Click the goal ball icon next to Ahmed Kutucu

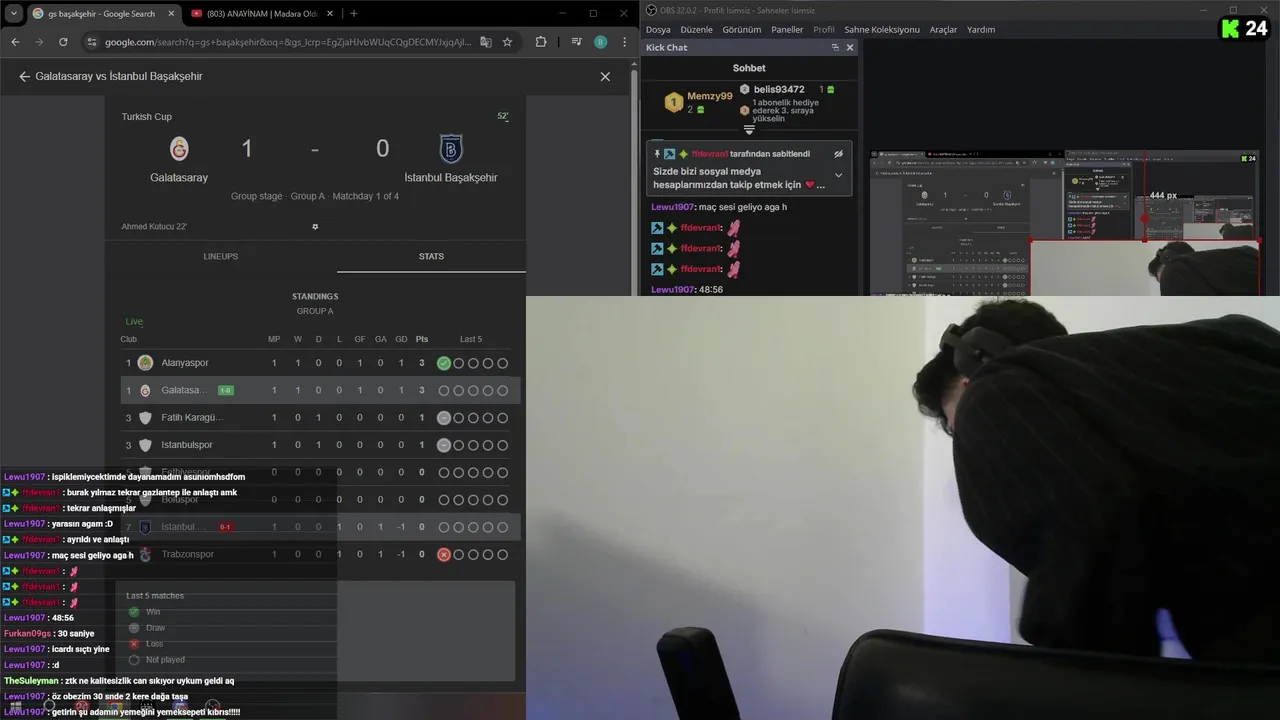[315, 227]
